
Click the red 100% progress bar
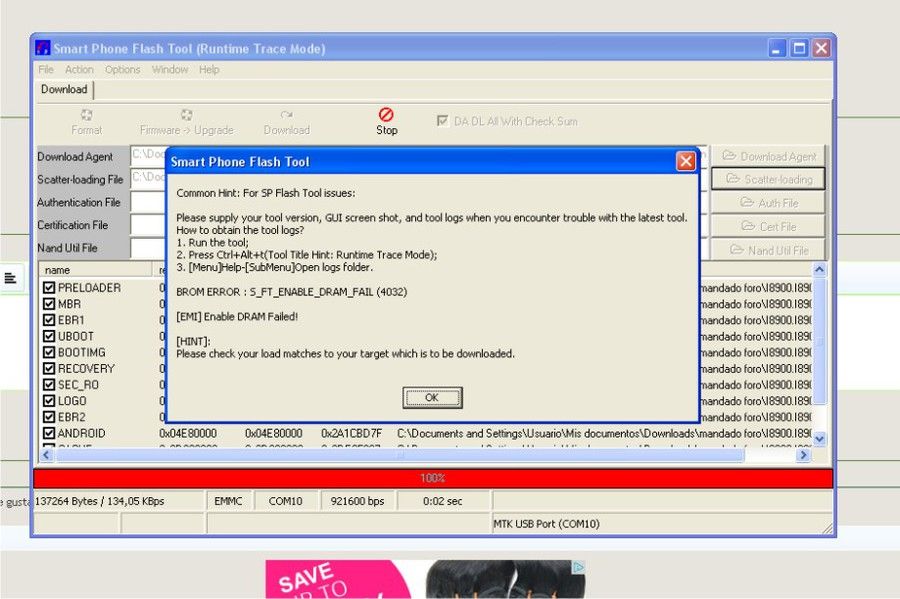[x=433, y=478]
